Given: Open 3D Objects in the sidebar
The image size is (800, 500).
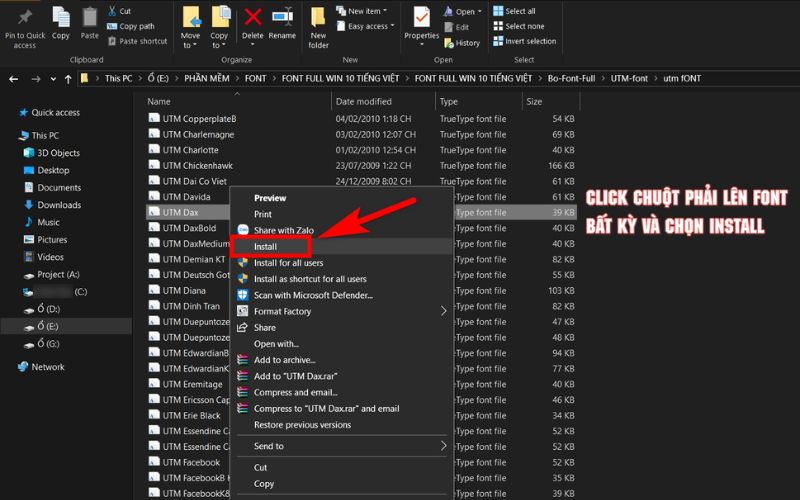Looking at the screenshot, I should tap(52, 153).
